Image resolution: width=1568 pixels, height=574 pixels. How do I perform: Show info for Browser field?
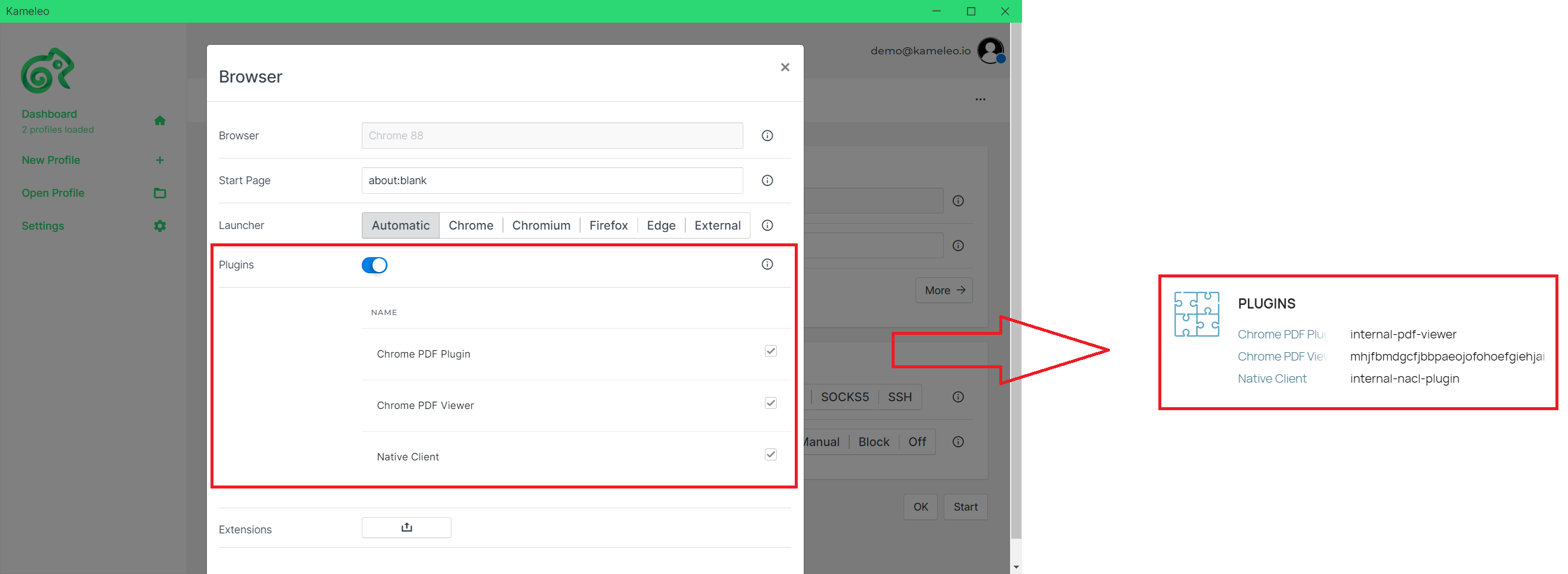pyautogui.click(x=767, y=136)
